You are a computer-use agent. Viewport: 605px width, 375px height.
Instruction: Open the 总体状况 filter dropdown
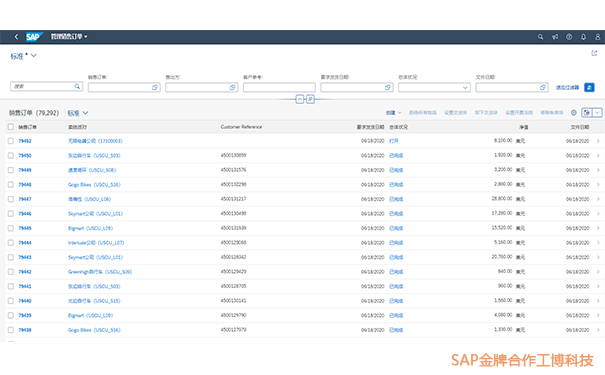(465, 88)
